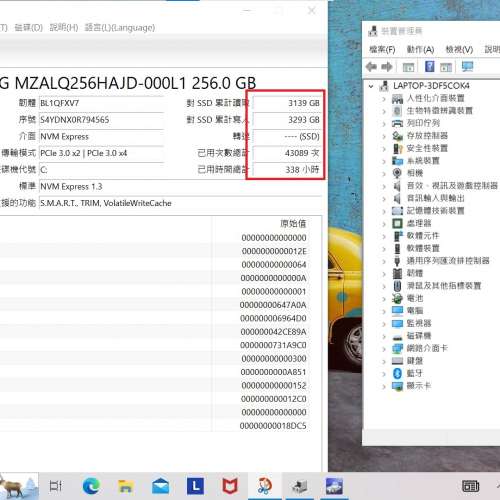Click raw value 000000731A9C0
Screen dimensions: 500x500
[273, 345]
